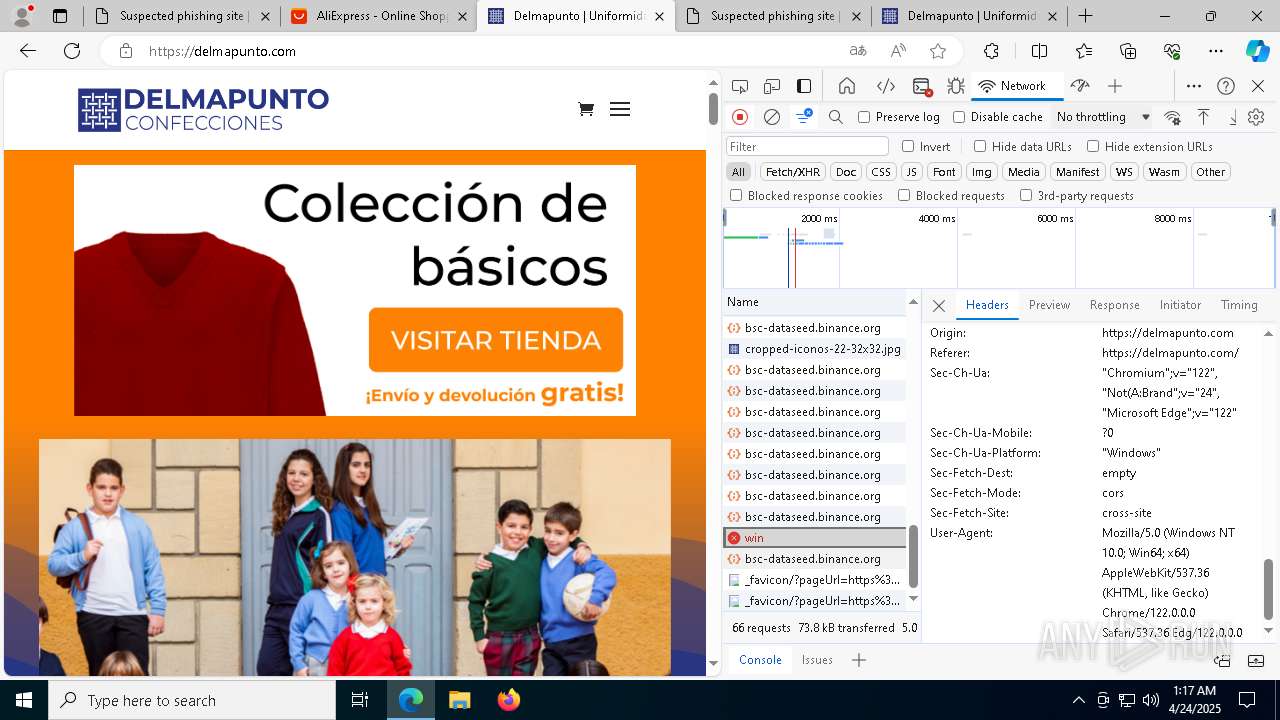Open the hamburger menu on Delmapunto site

click(x=620, y=109)
